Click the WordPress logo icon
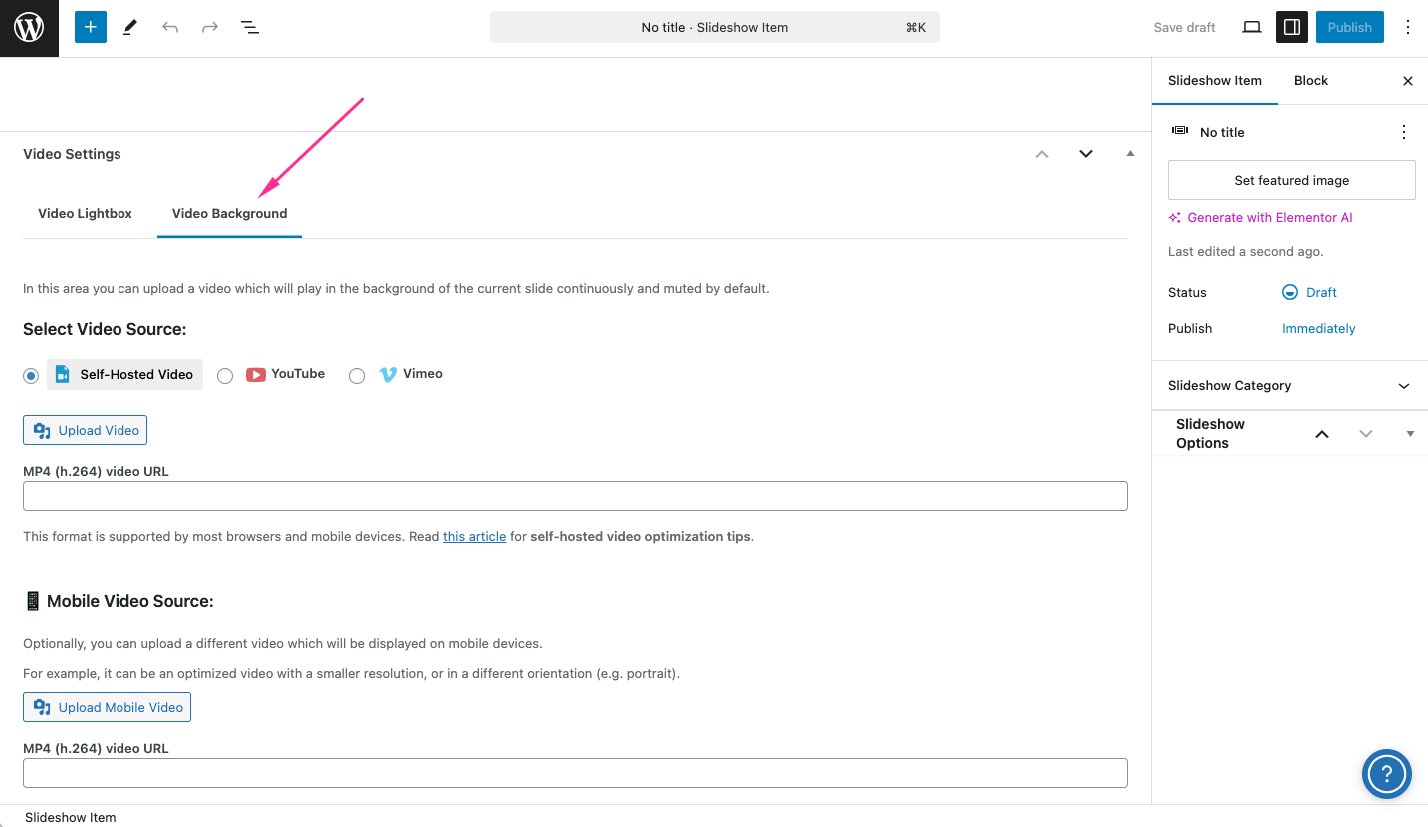This screenshot has height=827, width=1428. 29,28
